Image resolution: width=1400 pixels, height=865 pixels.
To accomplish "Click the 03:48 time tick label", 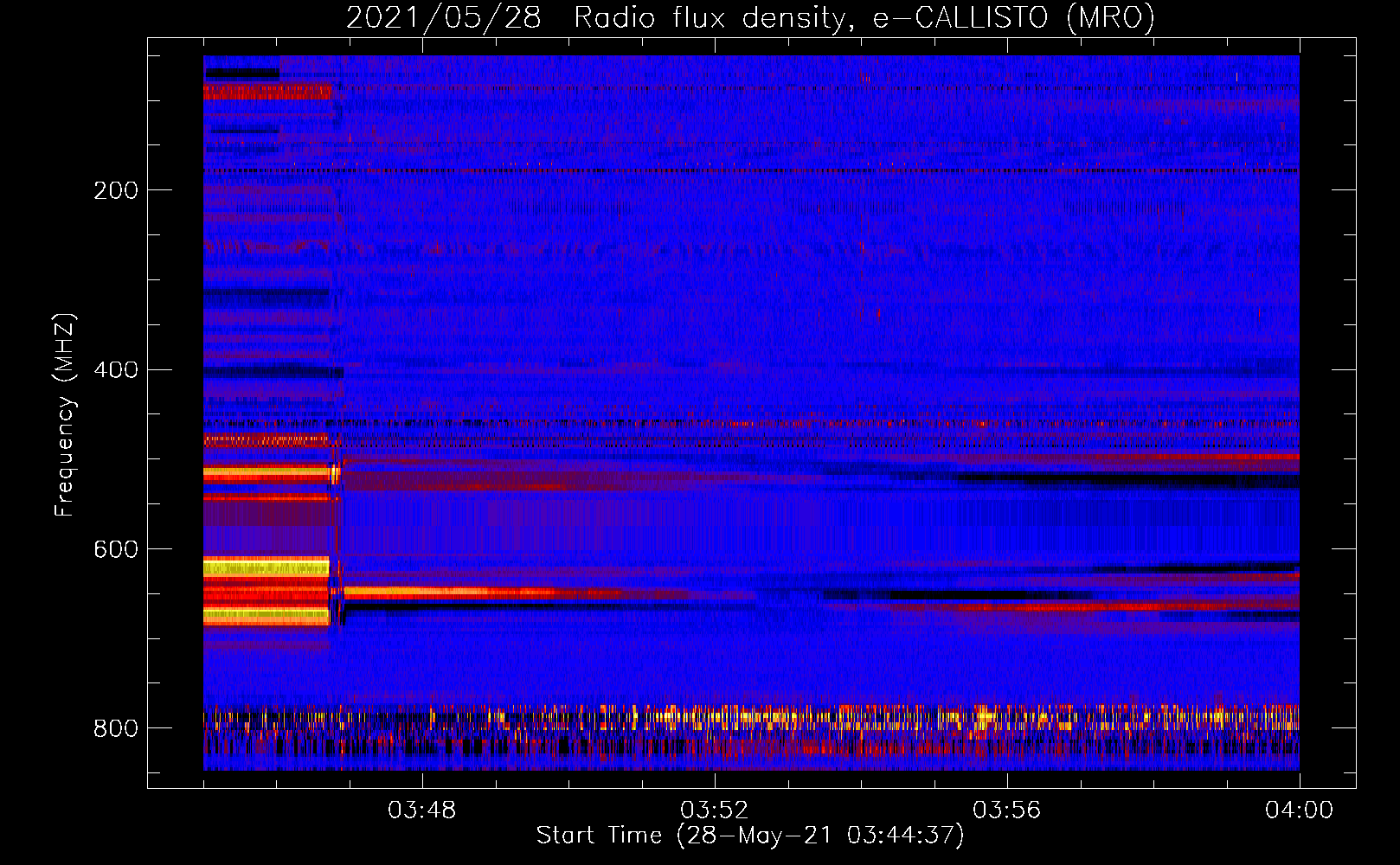I will pyautogui.click(x=422, y=811).
